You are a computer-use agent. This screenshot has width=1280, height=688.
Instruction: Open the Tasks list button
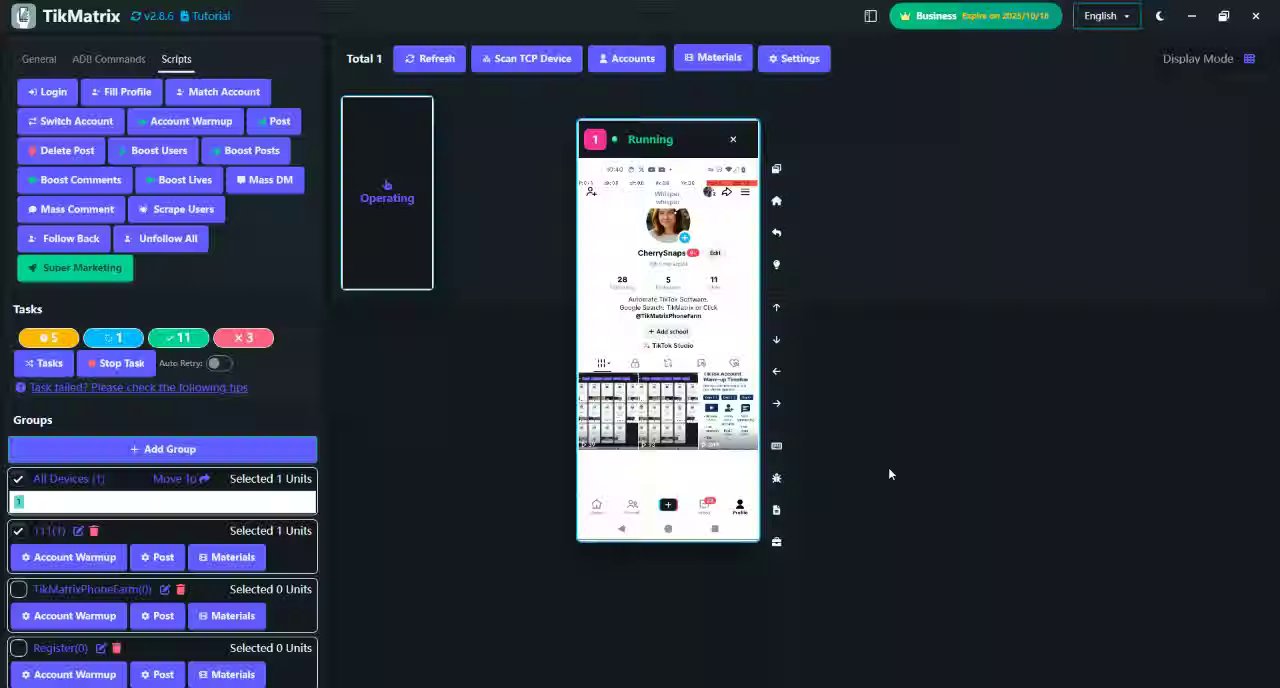click(x=43, y=364)
